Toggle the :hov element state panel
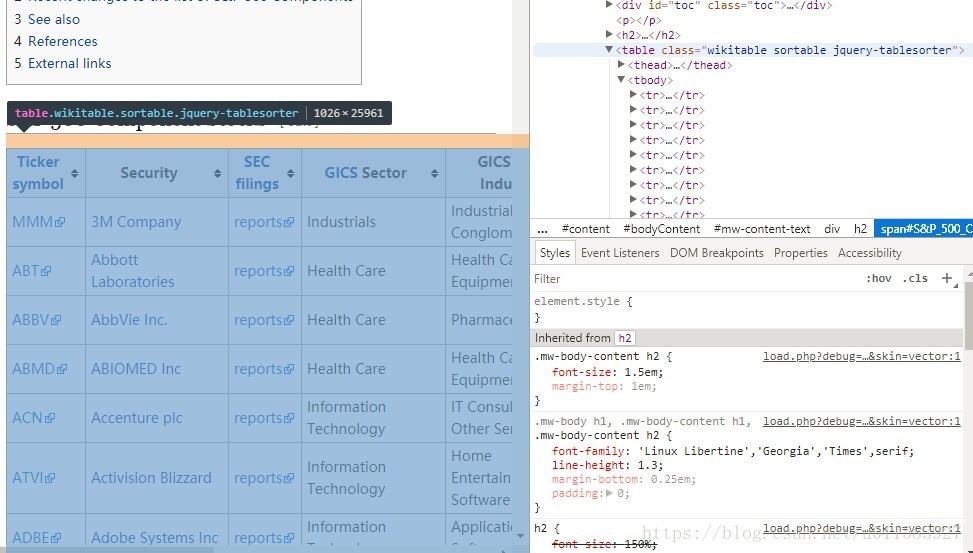Image resolution: width=973 pixels, height=553 pixels. (879, 279)
